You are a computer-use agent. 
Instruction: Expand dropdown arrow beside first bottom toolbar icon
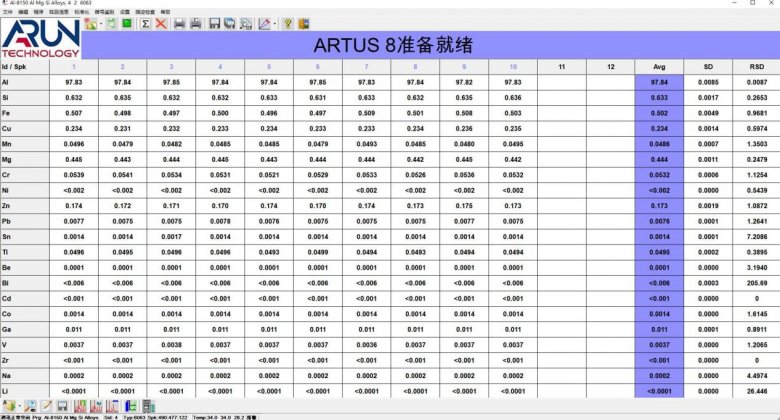[x=20, y=405]
